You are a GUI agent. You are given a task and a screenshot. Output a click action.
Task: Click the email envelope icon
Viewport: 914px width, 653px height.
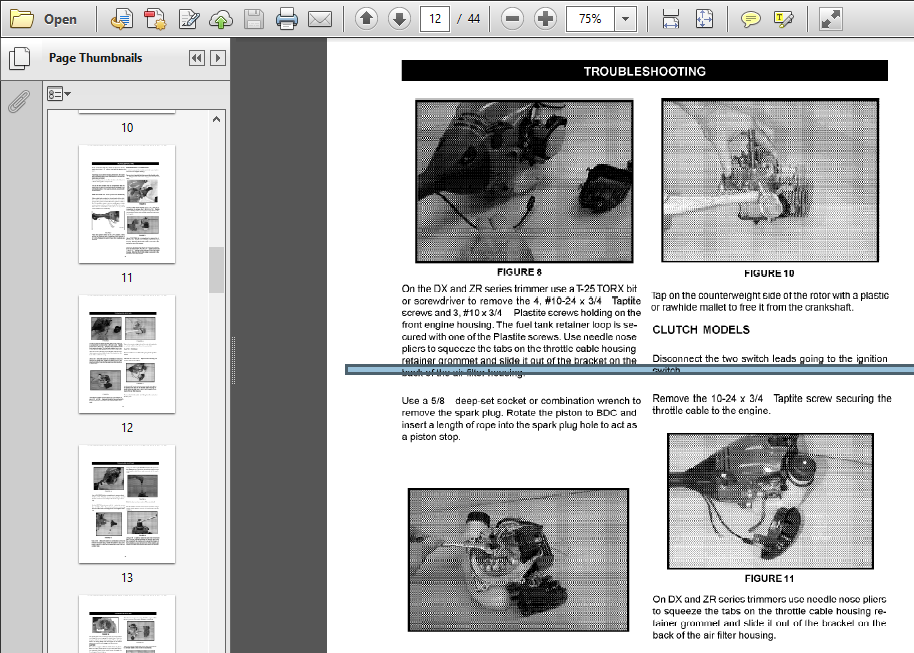click(320, 19)
